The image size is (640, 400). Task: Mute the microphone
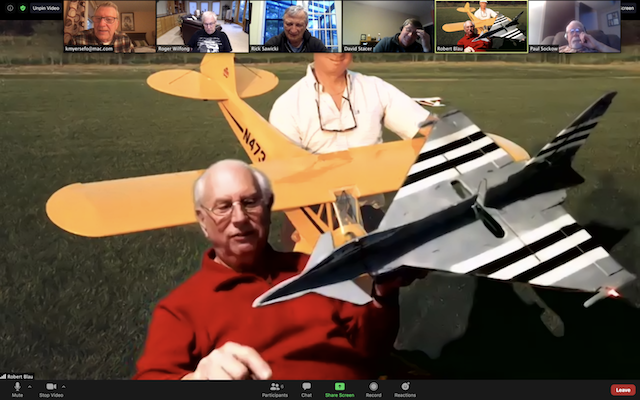point(17,389)
